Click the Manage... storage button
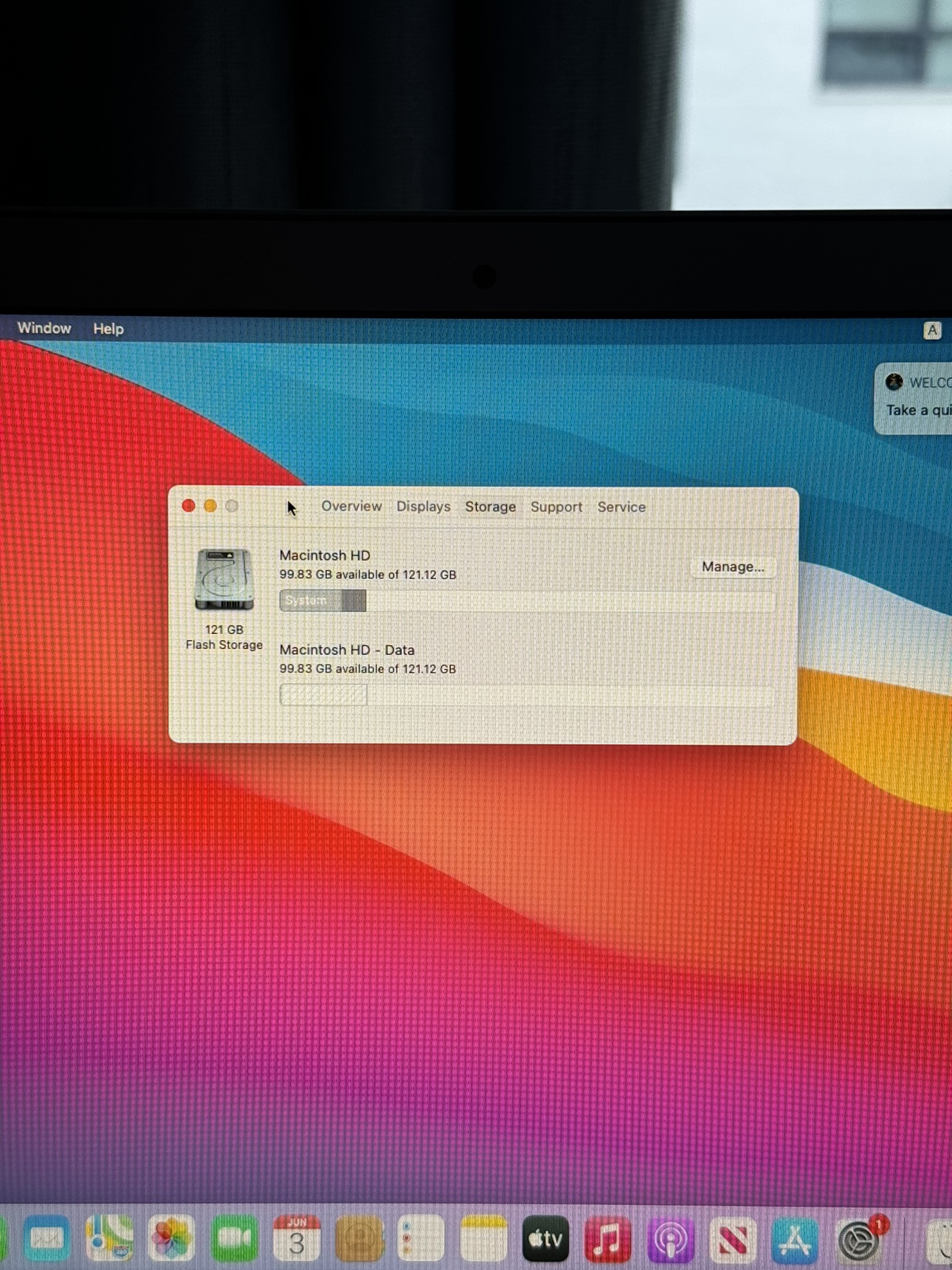This screenshot has width=952, height=1270. [732, 567]
